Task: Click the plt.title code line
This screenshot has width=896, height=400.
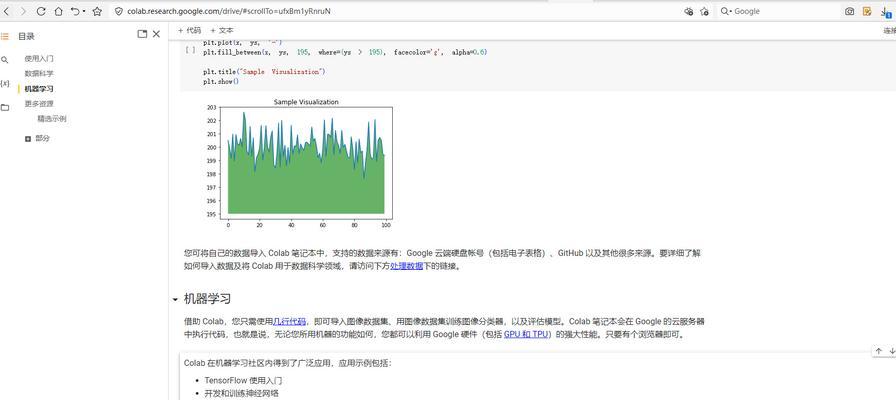Action: click(x=264, y=71)
